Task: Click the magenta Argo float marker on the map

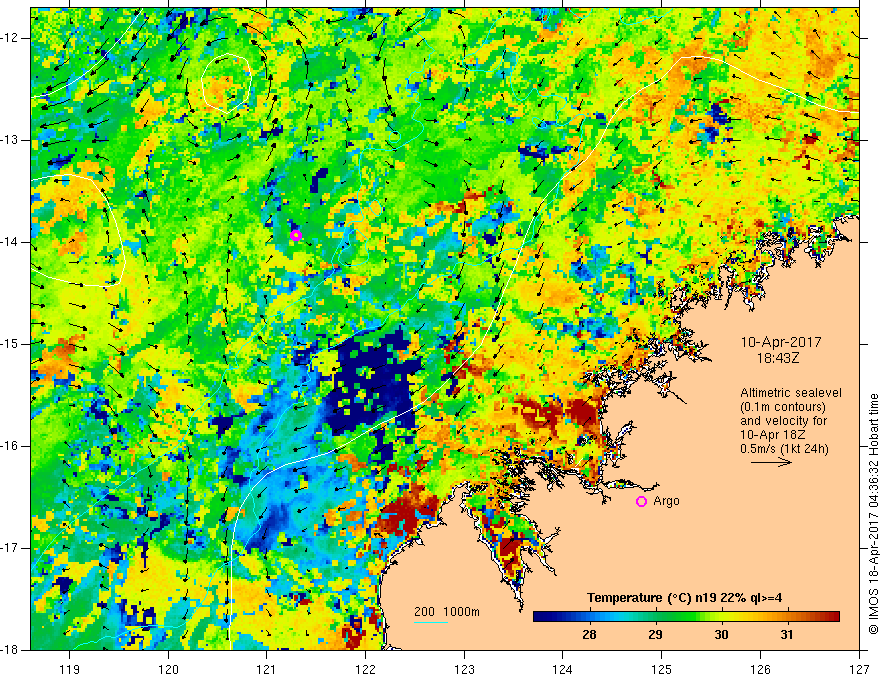Action: coord(296,235)
